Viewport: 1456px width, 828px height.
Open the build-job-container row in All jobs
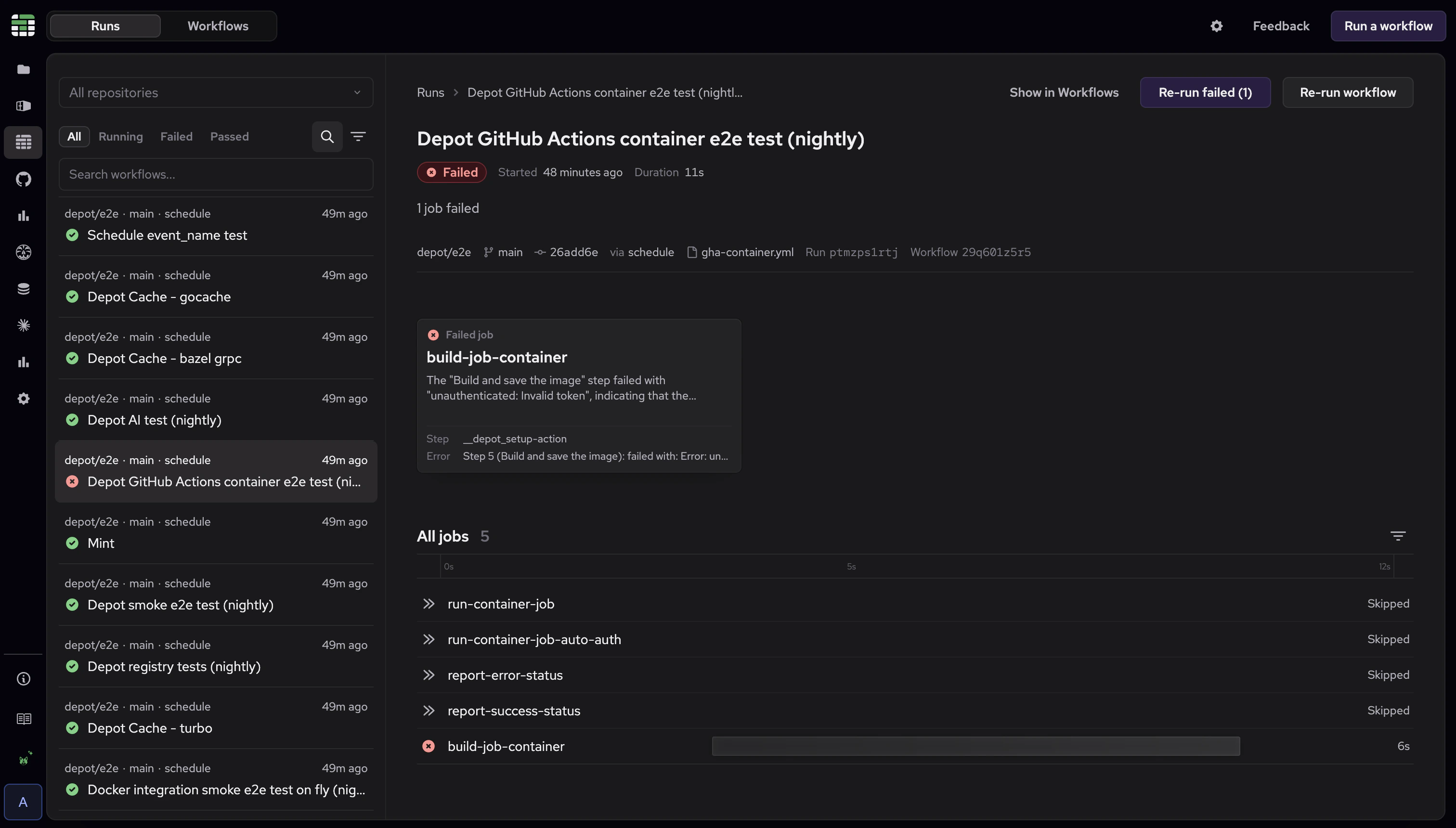tap(914, 746)
